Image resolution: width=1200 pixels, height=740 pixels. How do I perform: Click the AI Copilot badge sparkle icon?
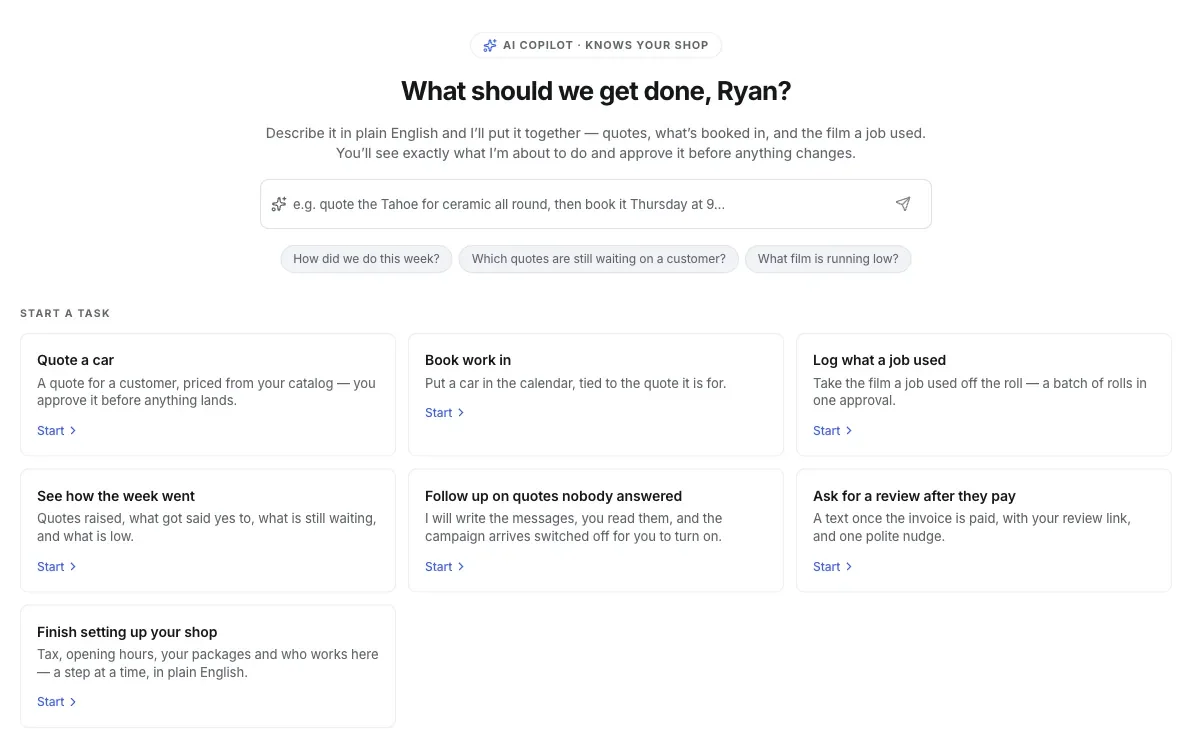pos(490,45)
